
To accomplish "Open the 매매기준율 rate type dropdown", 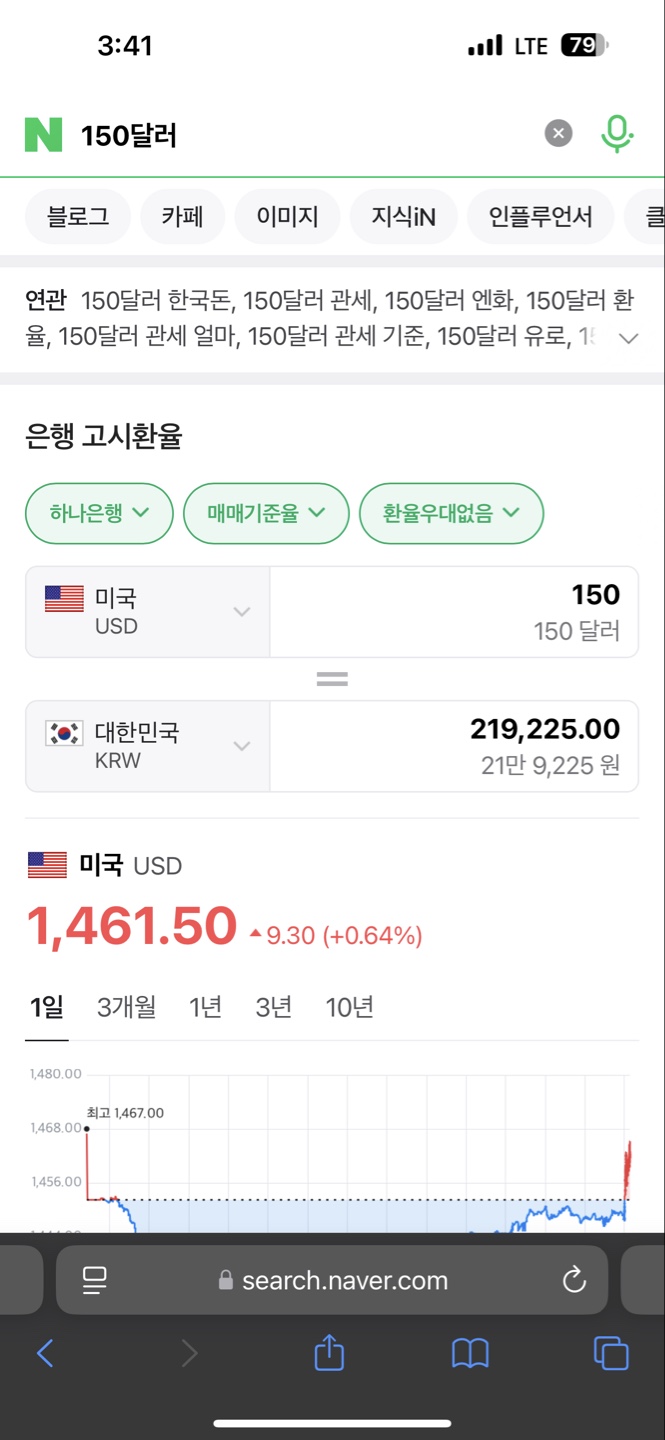I will (x=266, y=513).
